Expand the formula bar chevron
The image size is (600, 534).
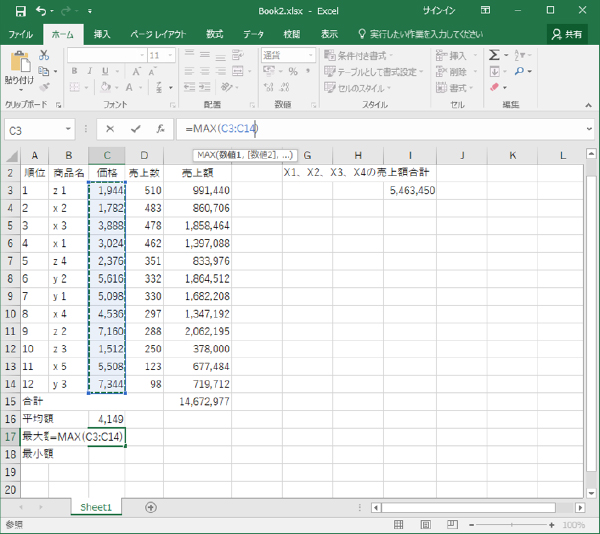pos(589,129)
